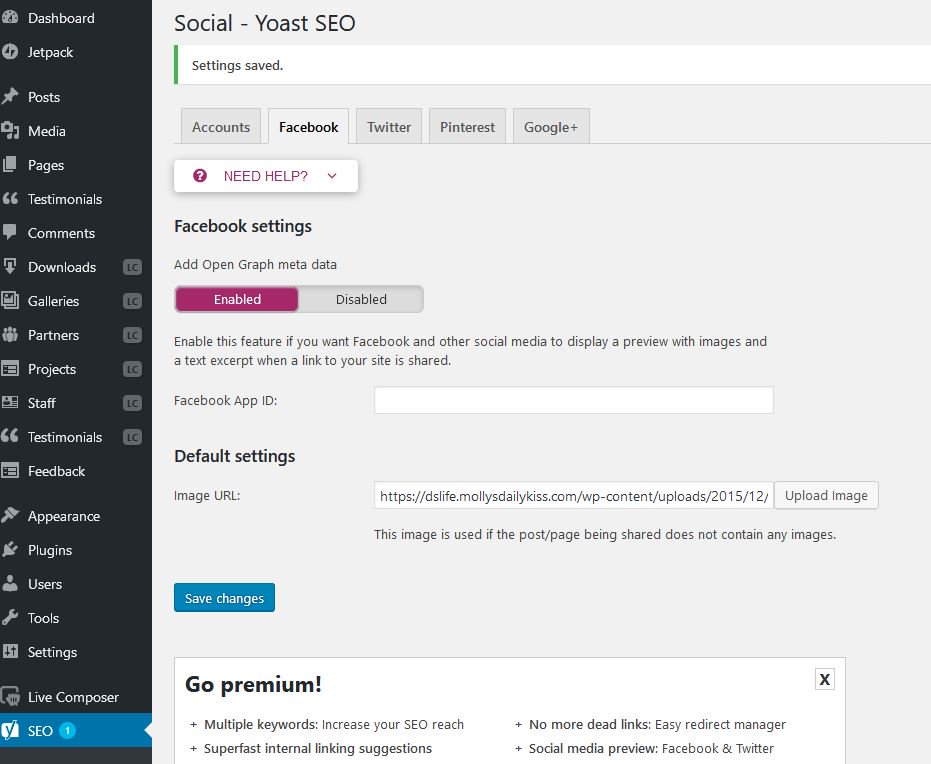Click the Yoast SEO logo icon

[10, 731]
